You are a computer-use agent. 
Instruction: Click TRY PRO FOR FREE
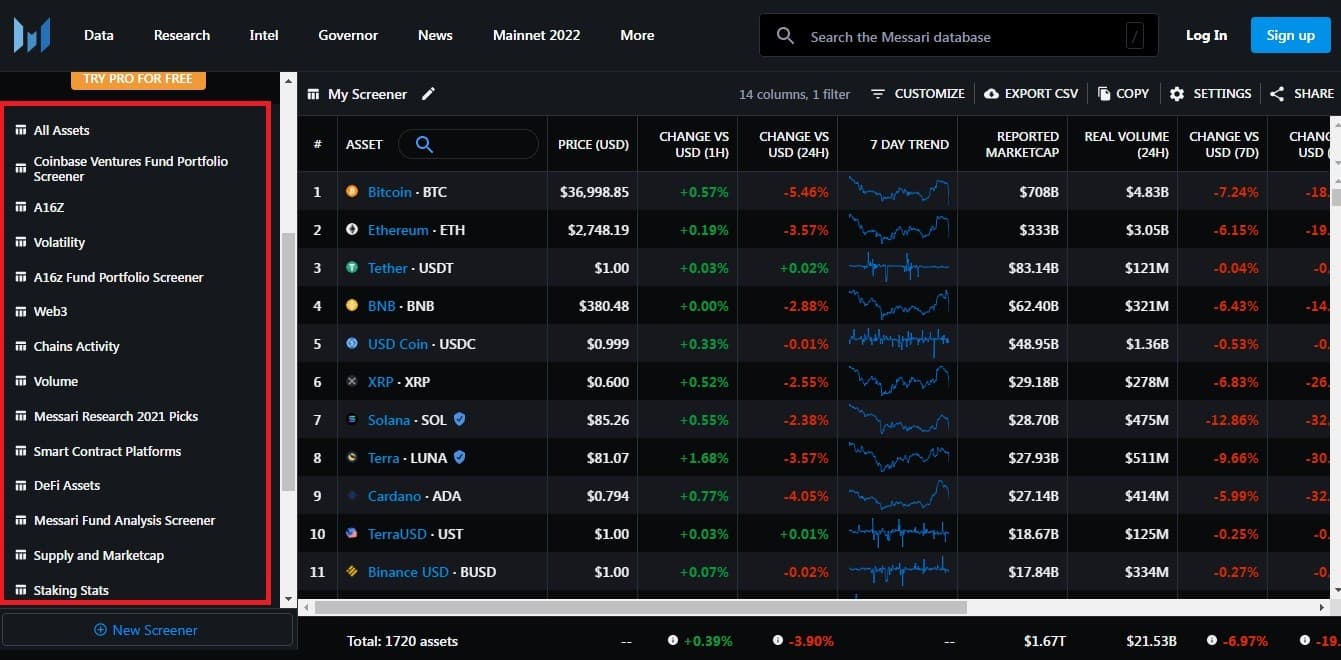138,79
